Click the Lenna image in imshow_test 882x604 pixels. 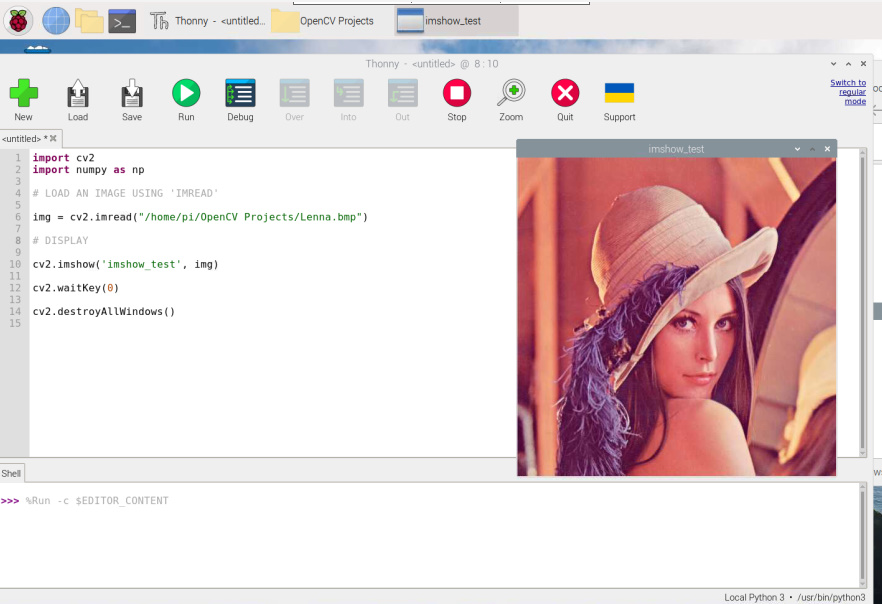[x=677, y=317]
